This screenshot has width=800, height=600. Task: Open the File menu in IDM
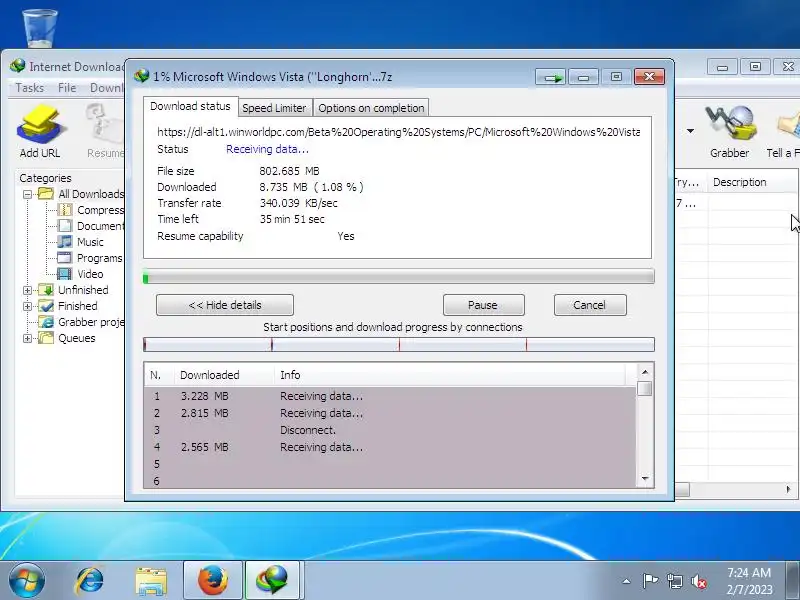pos(67,88)
